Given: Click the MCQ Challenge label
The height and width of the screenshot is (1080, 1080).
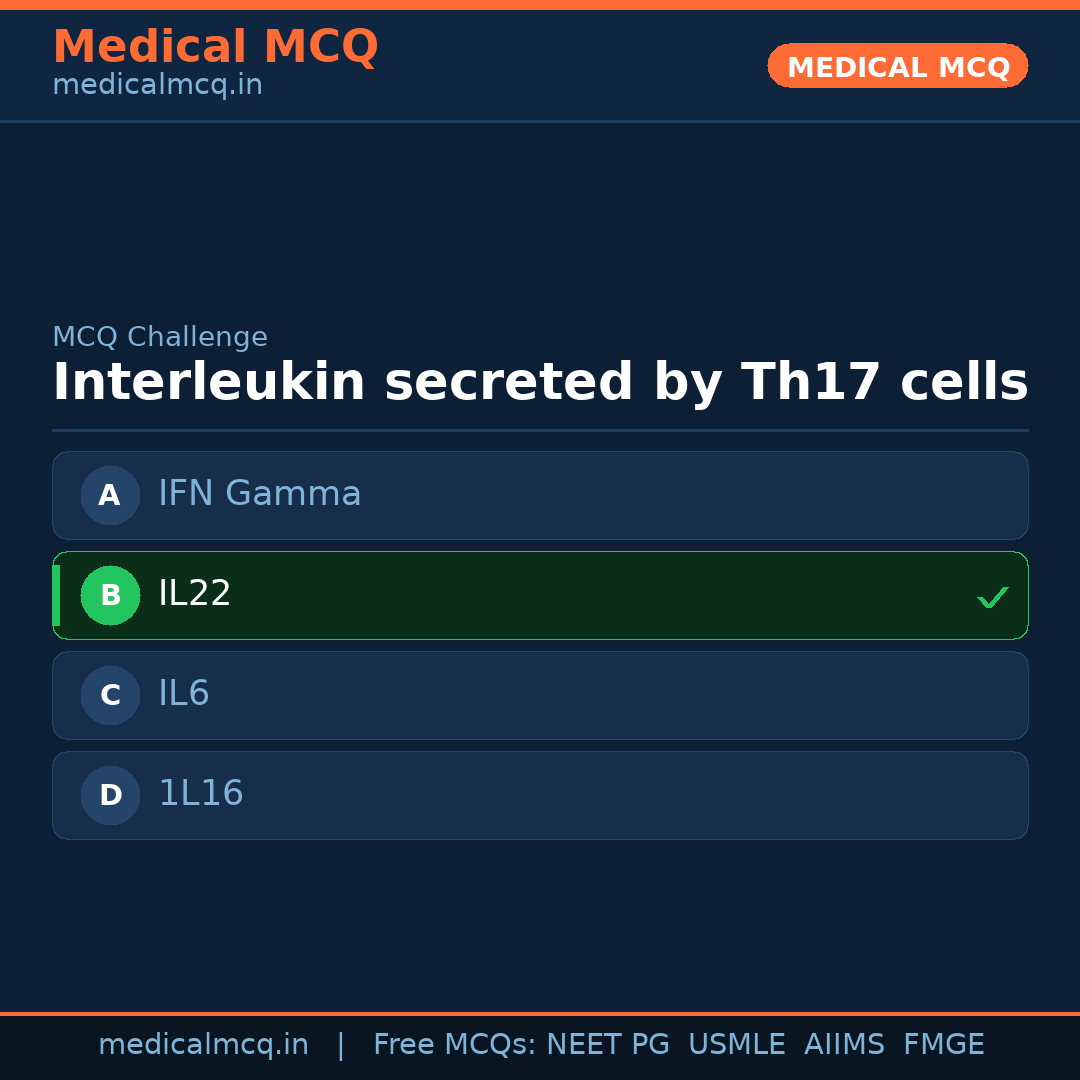Looking at the screenshot, I should [x=159, y=338].
